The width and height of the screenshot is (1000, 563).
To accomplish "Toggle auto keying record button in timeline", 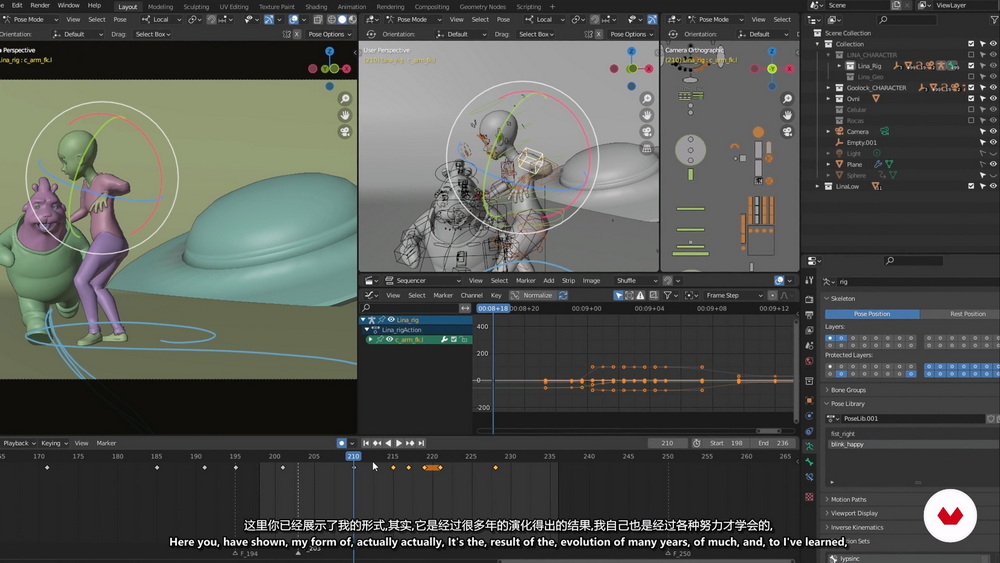I will coord(342,443).
